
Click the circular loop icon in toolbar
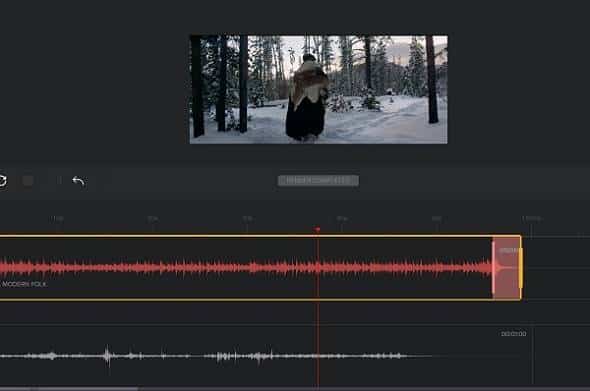[x=2, y=181]
